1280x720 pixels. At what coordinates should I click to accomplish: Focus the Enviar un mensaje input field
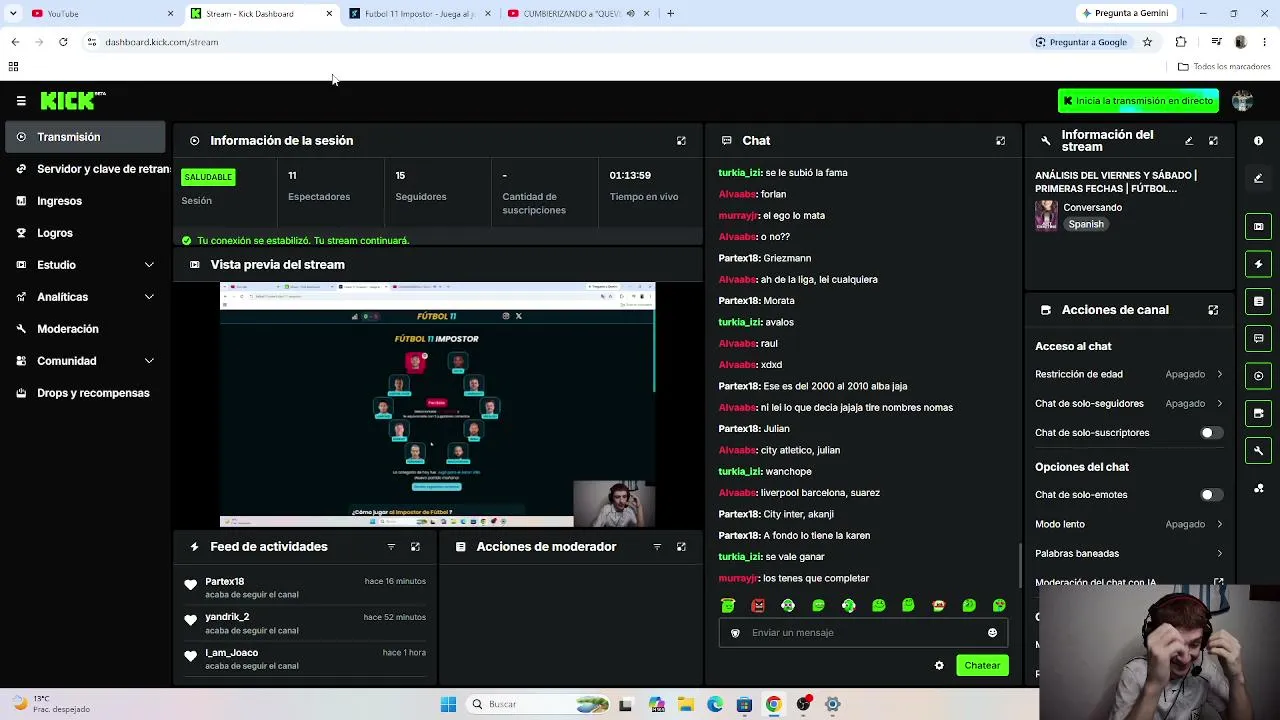863,633
